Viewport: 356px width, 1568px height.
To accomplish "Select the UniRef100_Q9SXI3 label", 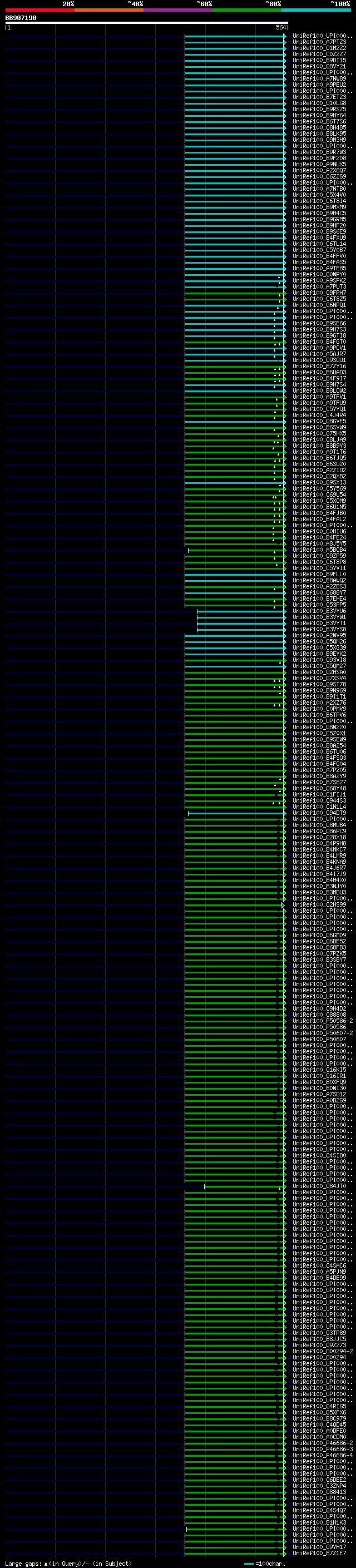I will (x=319, y=483).
